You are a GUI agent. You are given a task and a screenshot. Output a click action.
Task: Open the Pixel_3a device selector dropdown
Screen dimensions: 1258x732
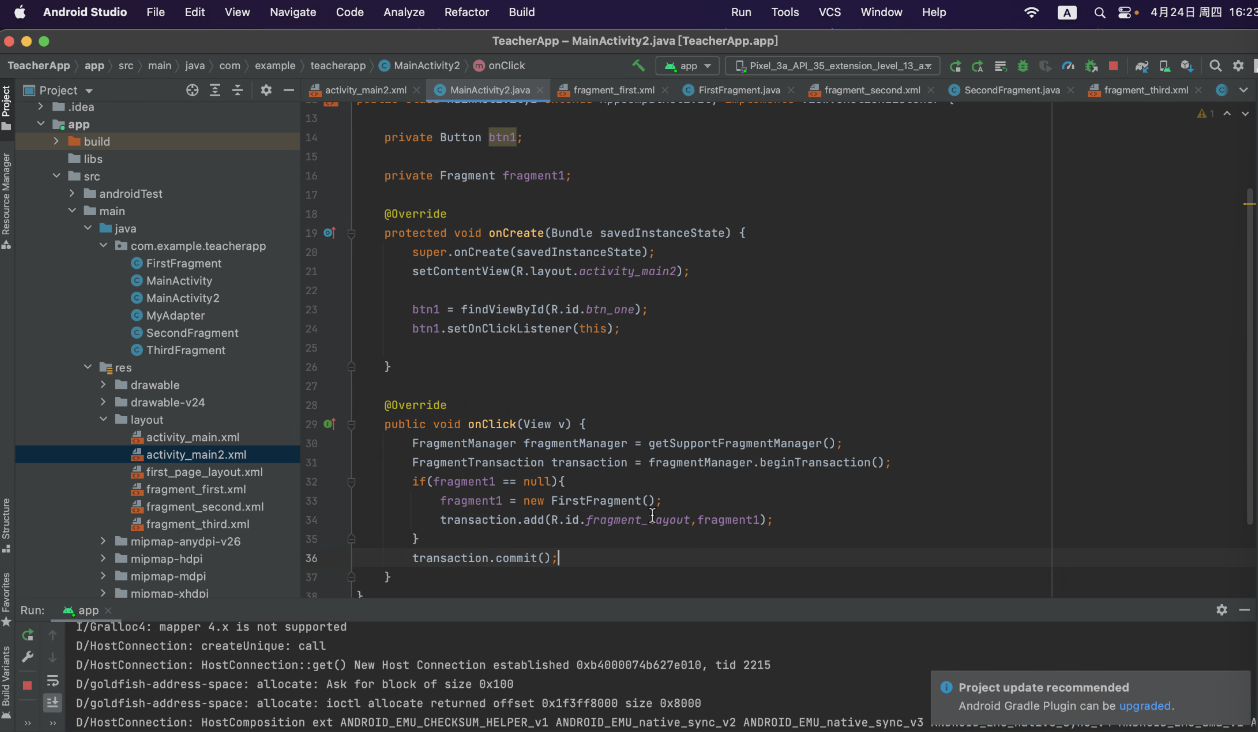(x=833, y=66)
